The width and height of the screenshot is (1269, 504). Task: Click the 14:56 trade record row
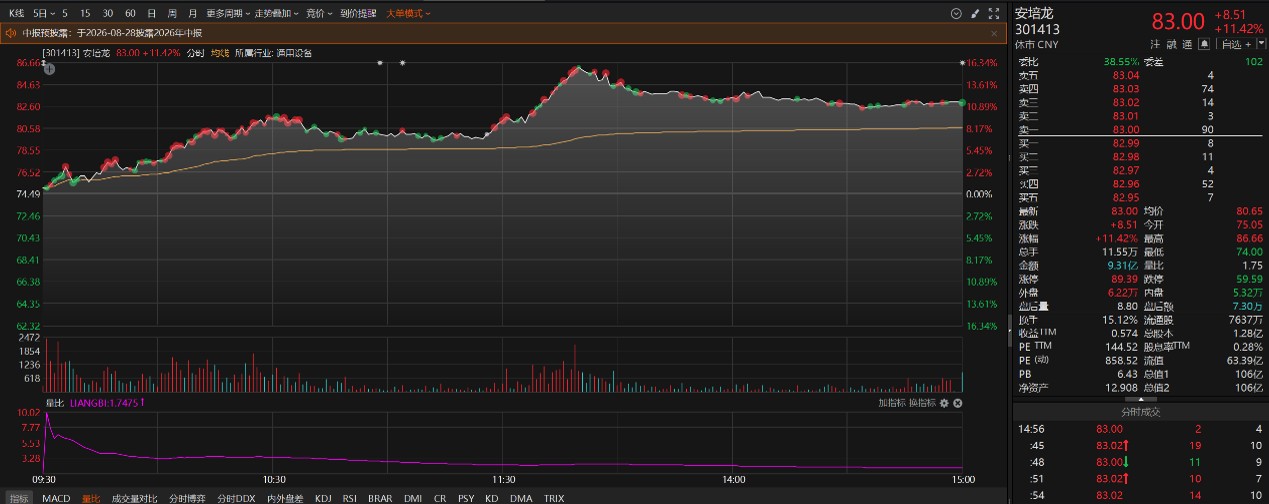click(1140, 428)
